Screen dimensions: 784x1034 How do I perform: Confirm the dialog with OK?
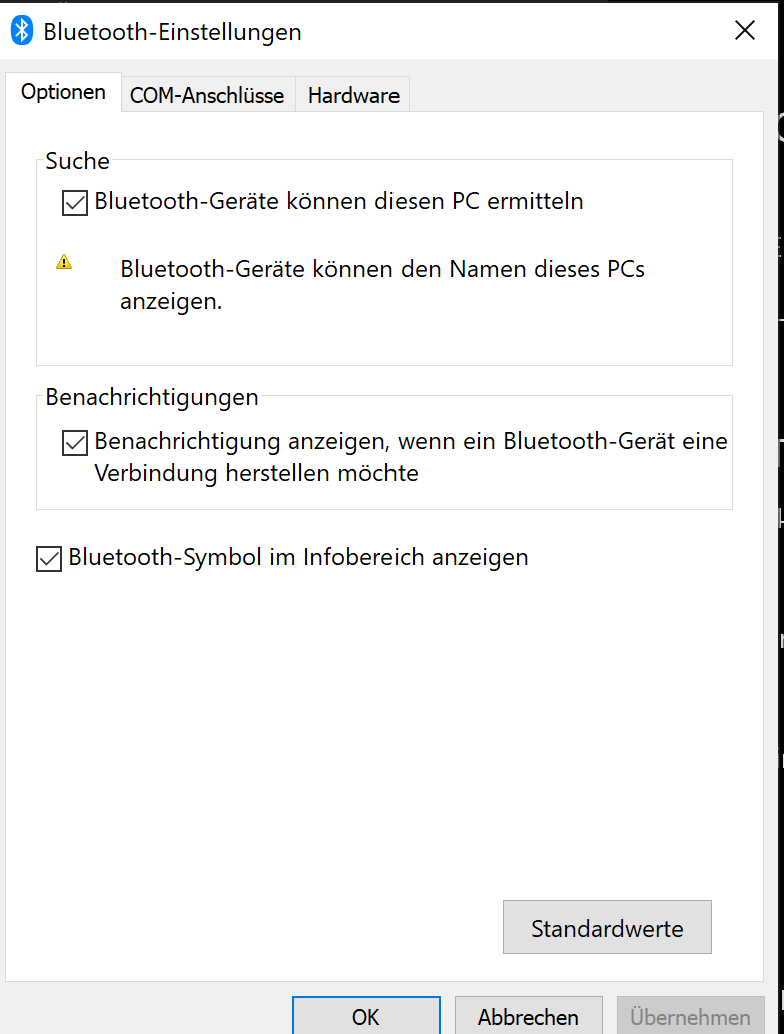tap(366, 1016)
